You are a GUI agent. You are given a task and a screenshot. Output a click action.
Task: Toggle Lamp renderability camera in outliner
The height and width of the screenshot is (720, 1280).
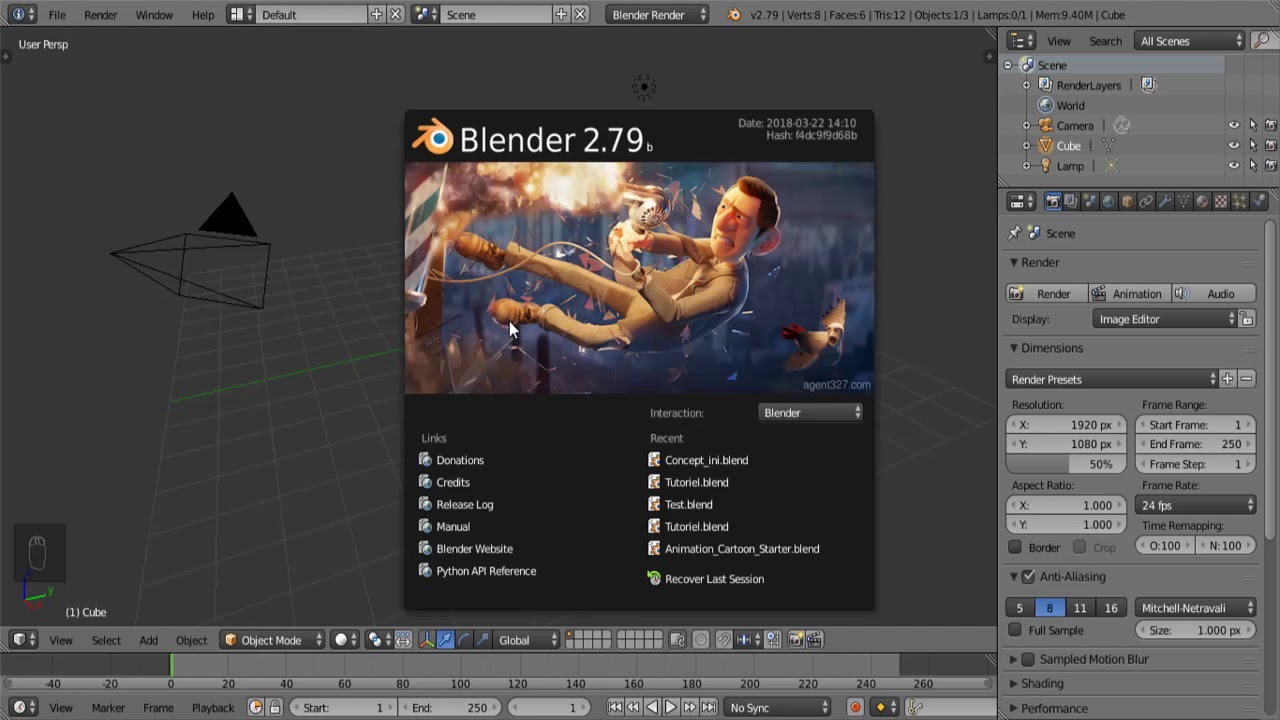point(1271,165)
